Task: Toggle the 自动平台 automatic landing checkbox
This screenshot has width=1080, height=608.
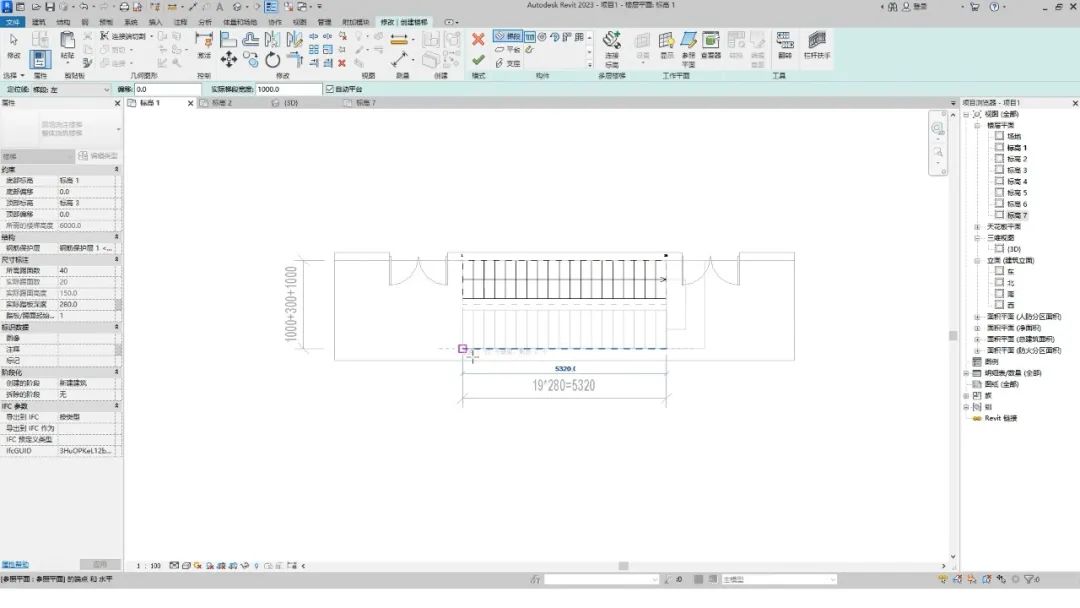Action: [x=330, y=89]
